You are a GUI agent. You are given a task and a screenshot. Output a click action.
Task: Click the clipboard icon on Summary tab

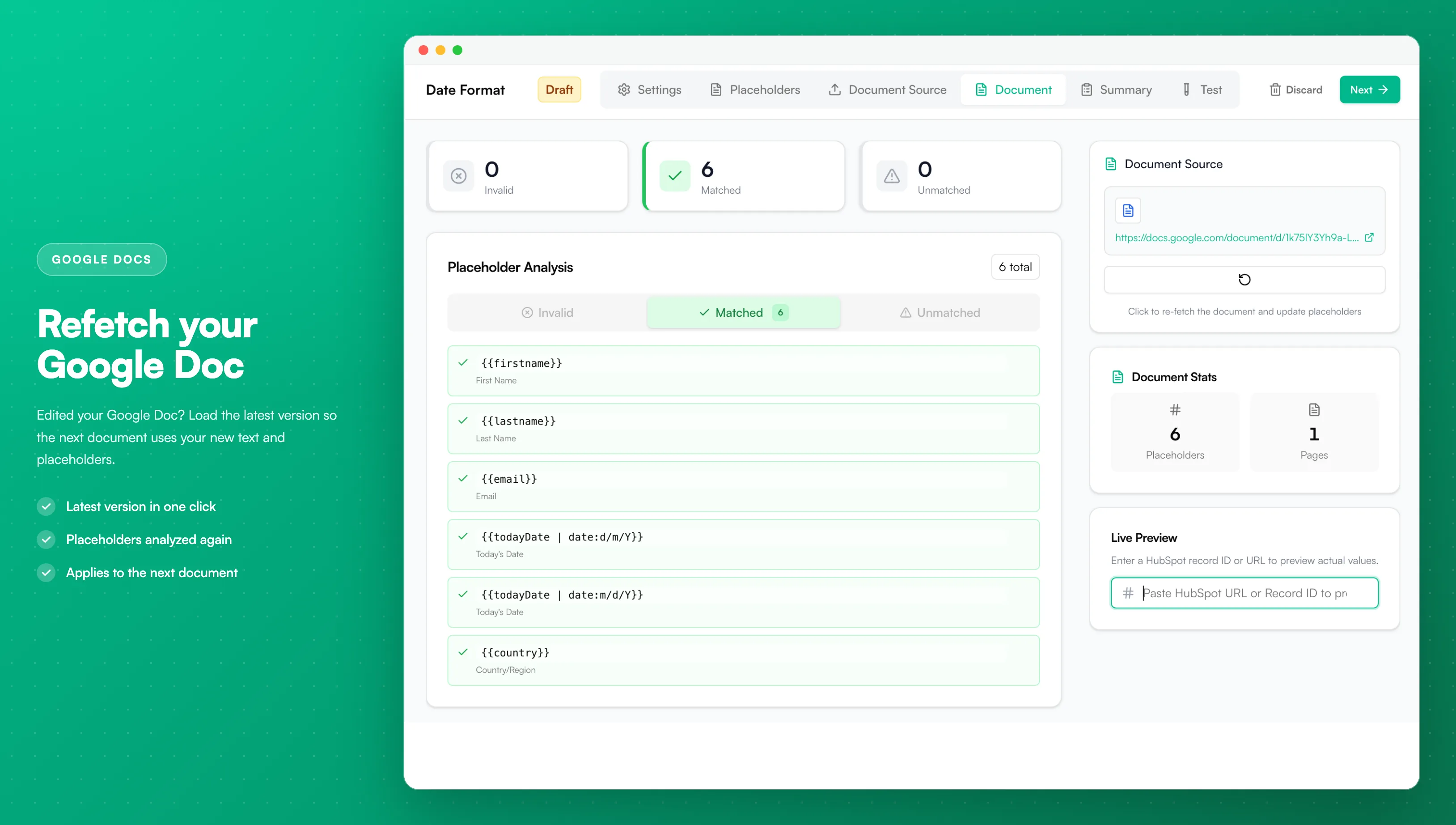[x=1086, y=89]
